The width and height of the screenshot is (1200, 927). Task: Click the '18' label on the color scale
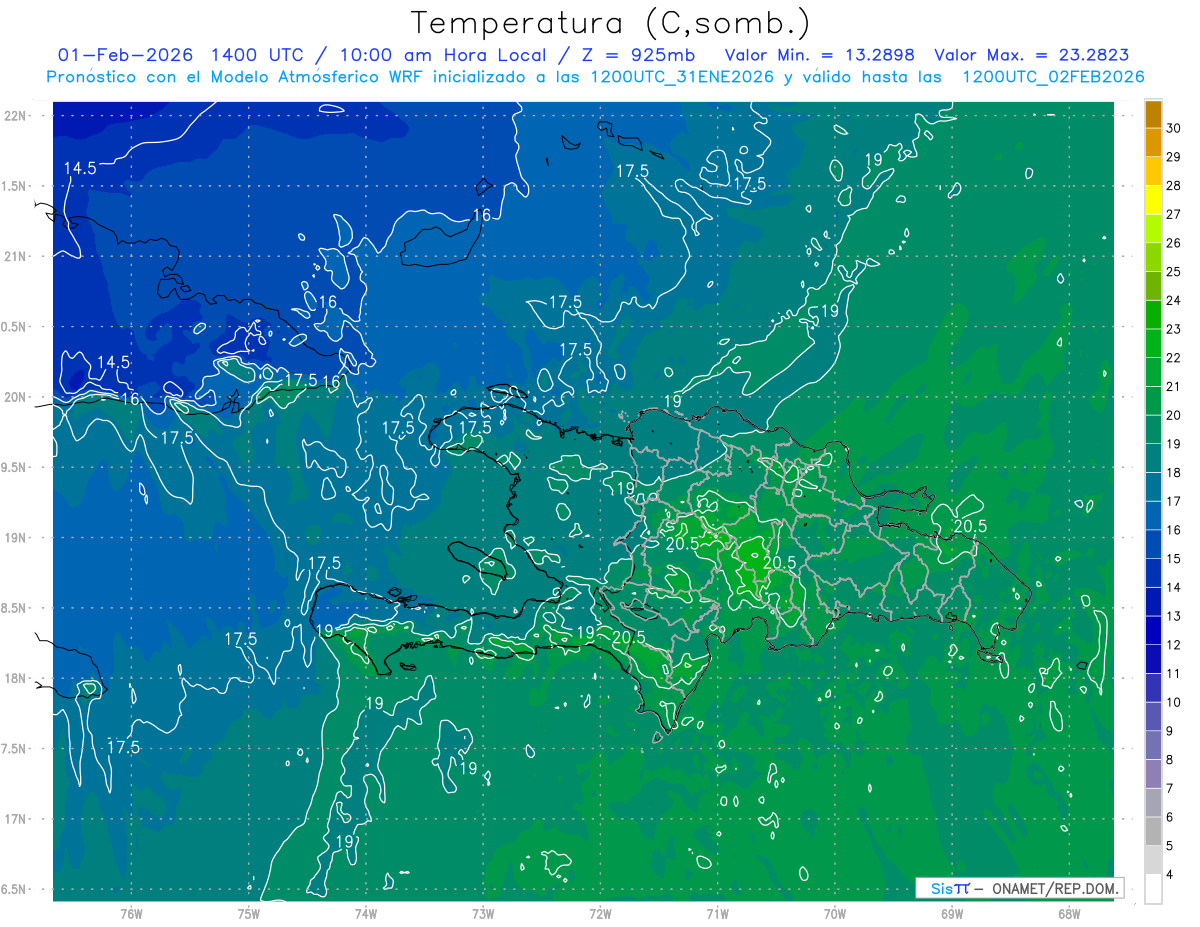(x=1174, y=473)
